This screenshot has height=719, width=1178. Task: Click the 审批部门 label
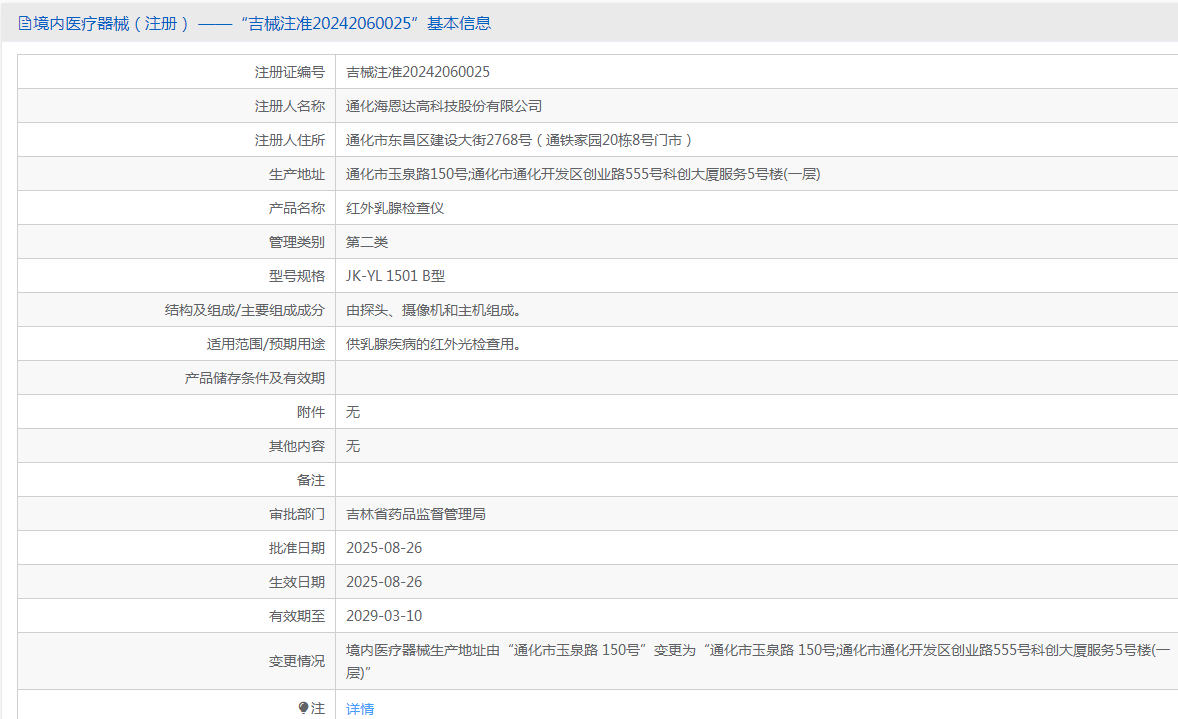pyautogui.click(x=297, y=514)
